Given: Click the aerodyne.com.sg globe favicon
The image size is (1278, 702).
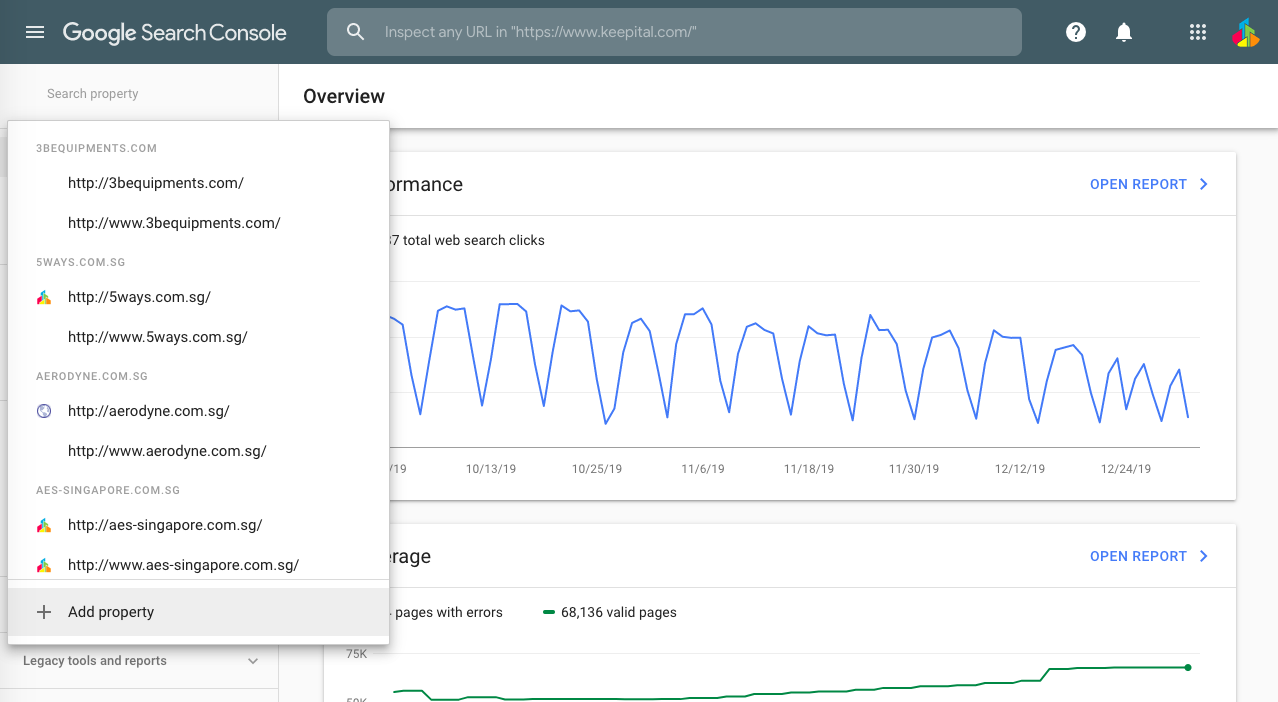Looking at the screenshot, I should coord(44,411).
